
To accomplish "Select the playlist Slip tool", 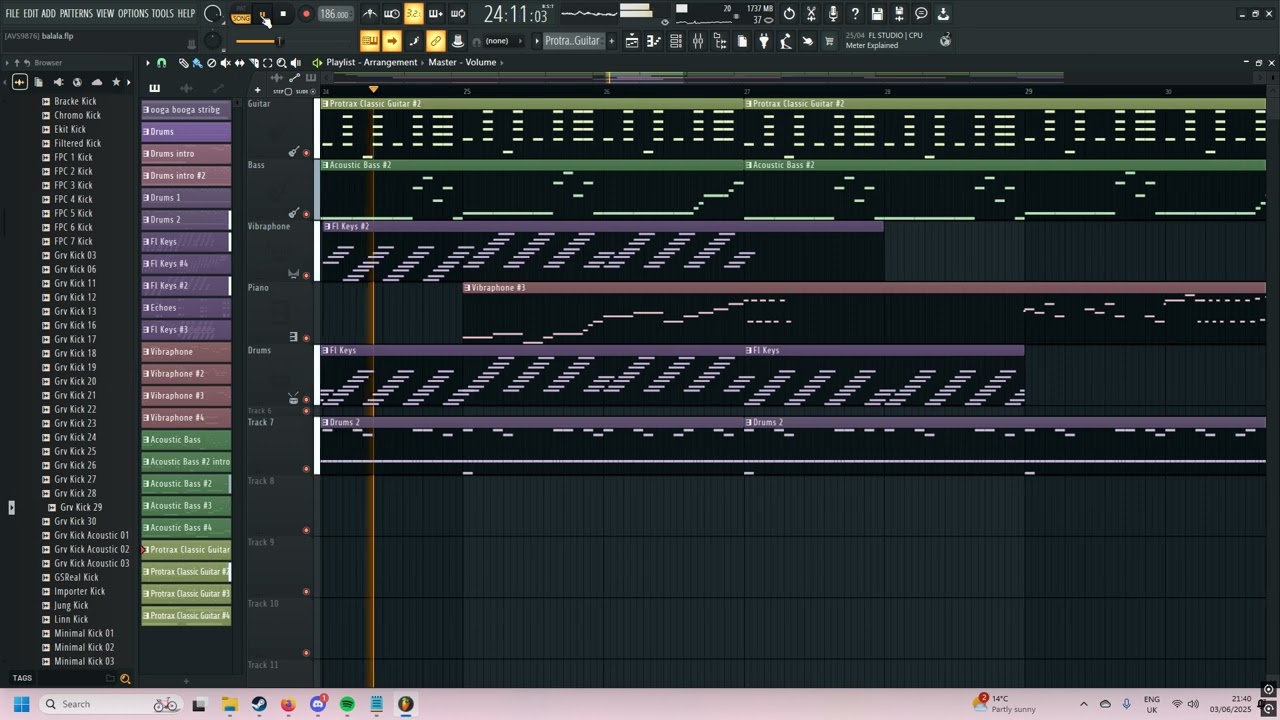I will pyautogui.click(x=239, y=63).
